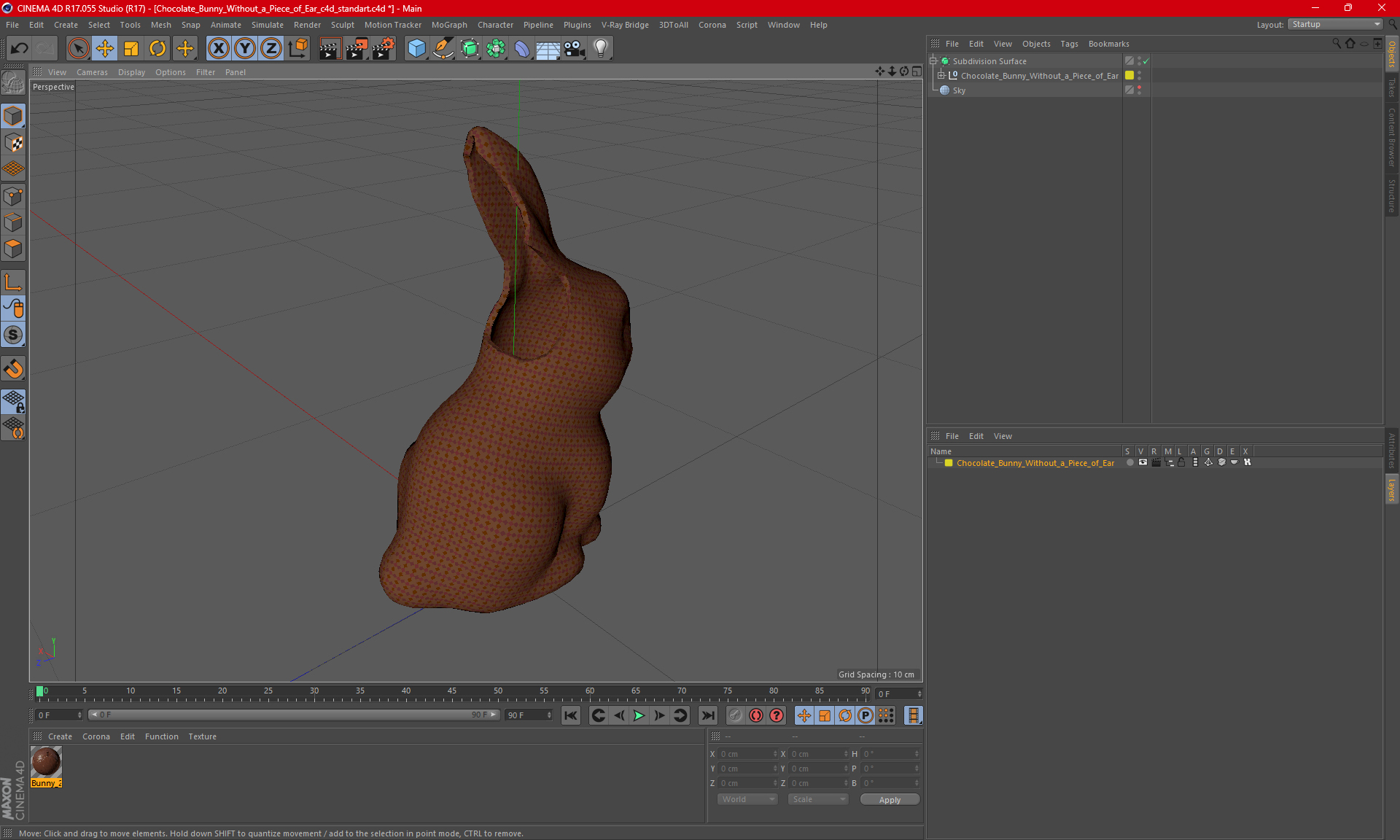Select the Bunny_2 material thumbnail
The height and width of the screenshot is (840, 1400).
47,762
